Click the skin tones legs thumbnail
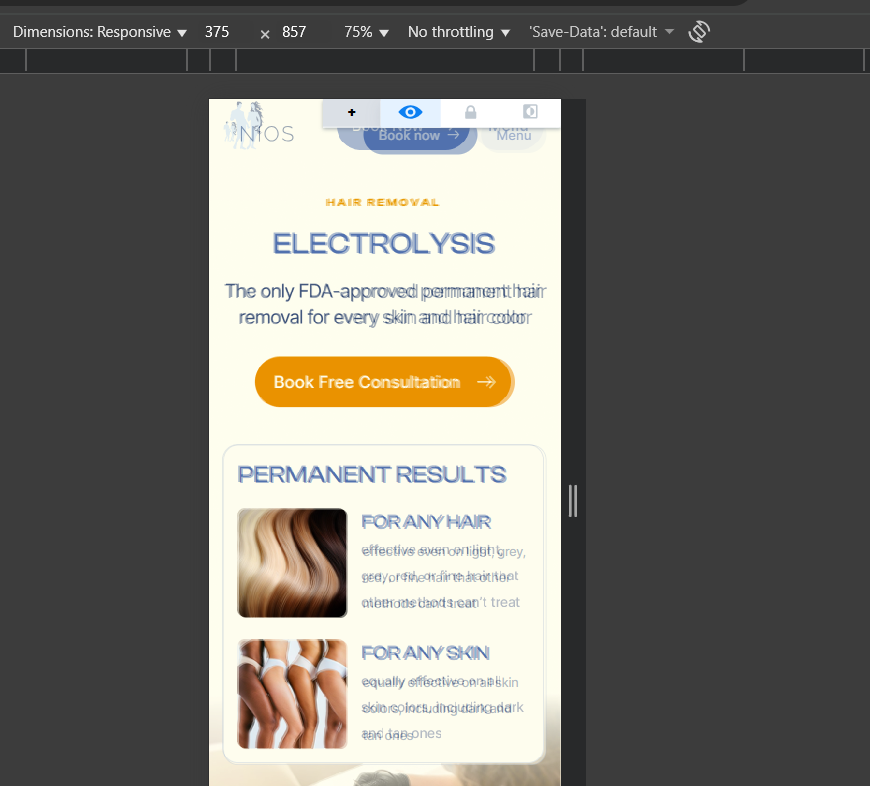This screenshot has width=870, height=786. coord(292,694)
